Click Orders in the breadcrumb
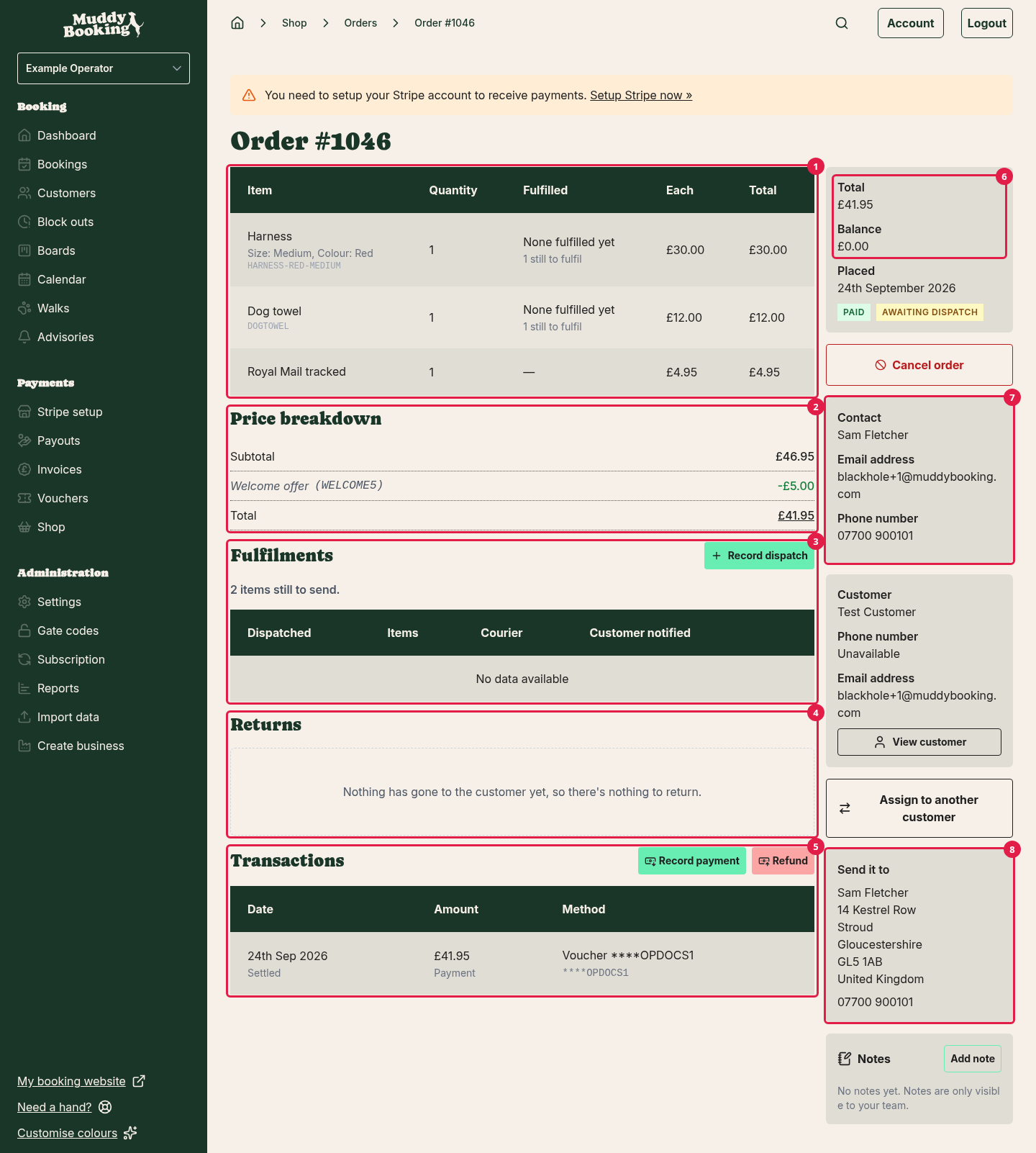Screen dimensions: 1036x1153 pos(360,23)
